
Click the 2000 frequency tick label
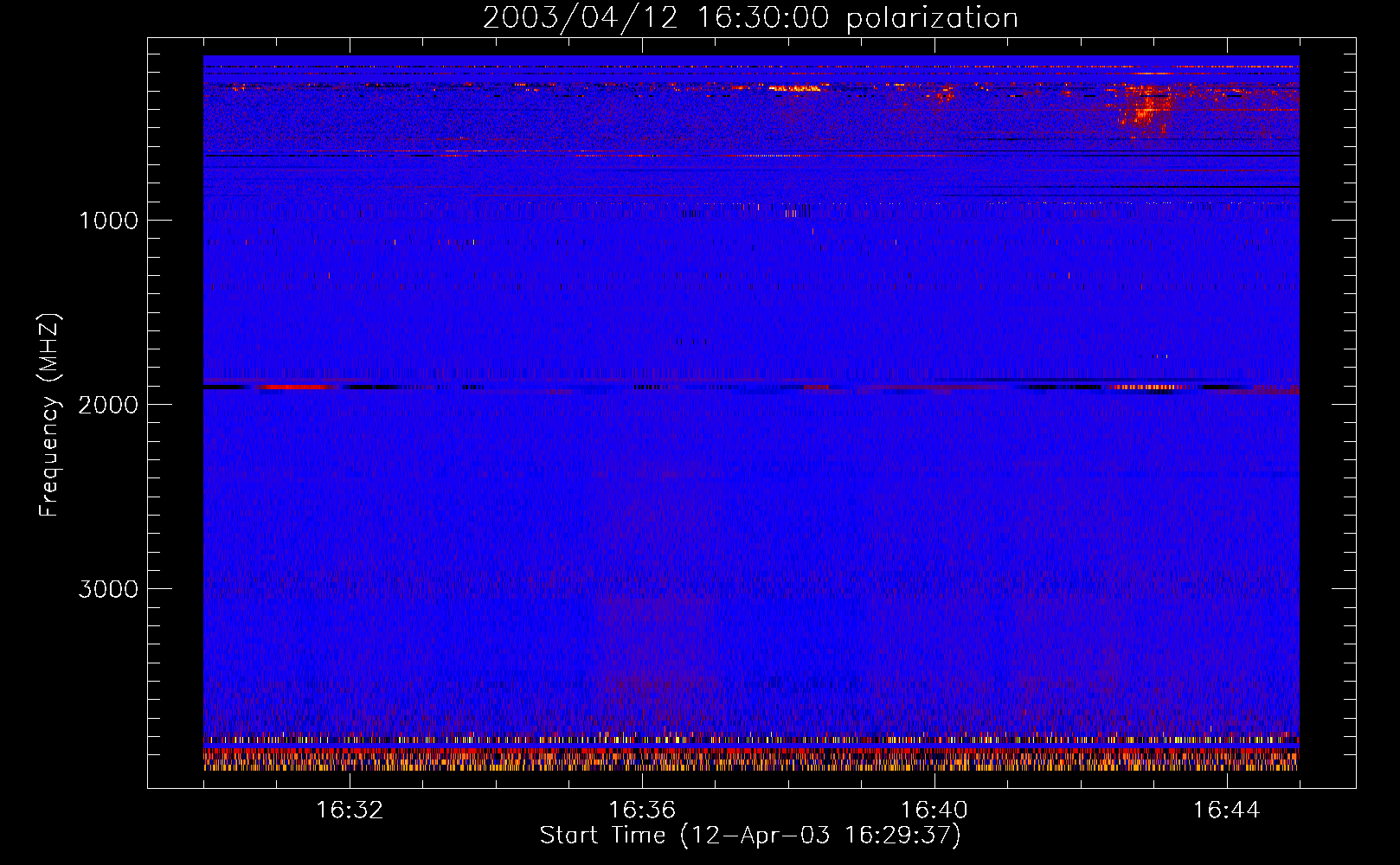tap(108, 405)
